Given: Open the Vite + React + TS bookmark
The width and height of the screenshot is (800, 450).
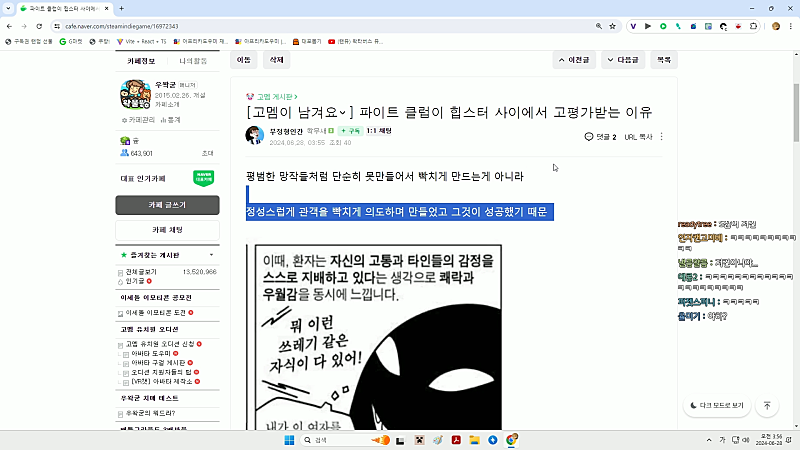Looking at the screenshot, I should point(141,41).
